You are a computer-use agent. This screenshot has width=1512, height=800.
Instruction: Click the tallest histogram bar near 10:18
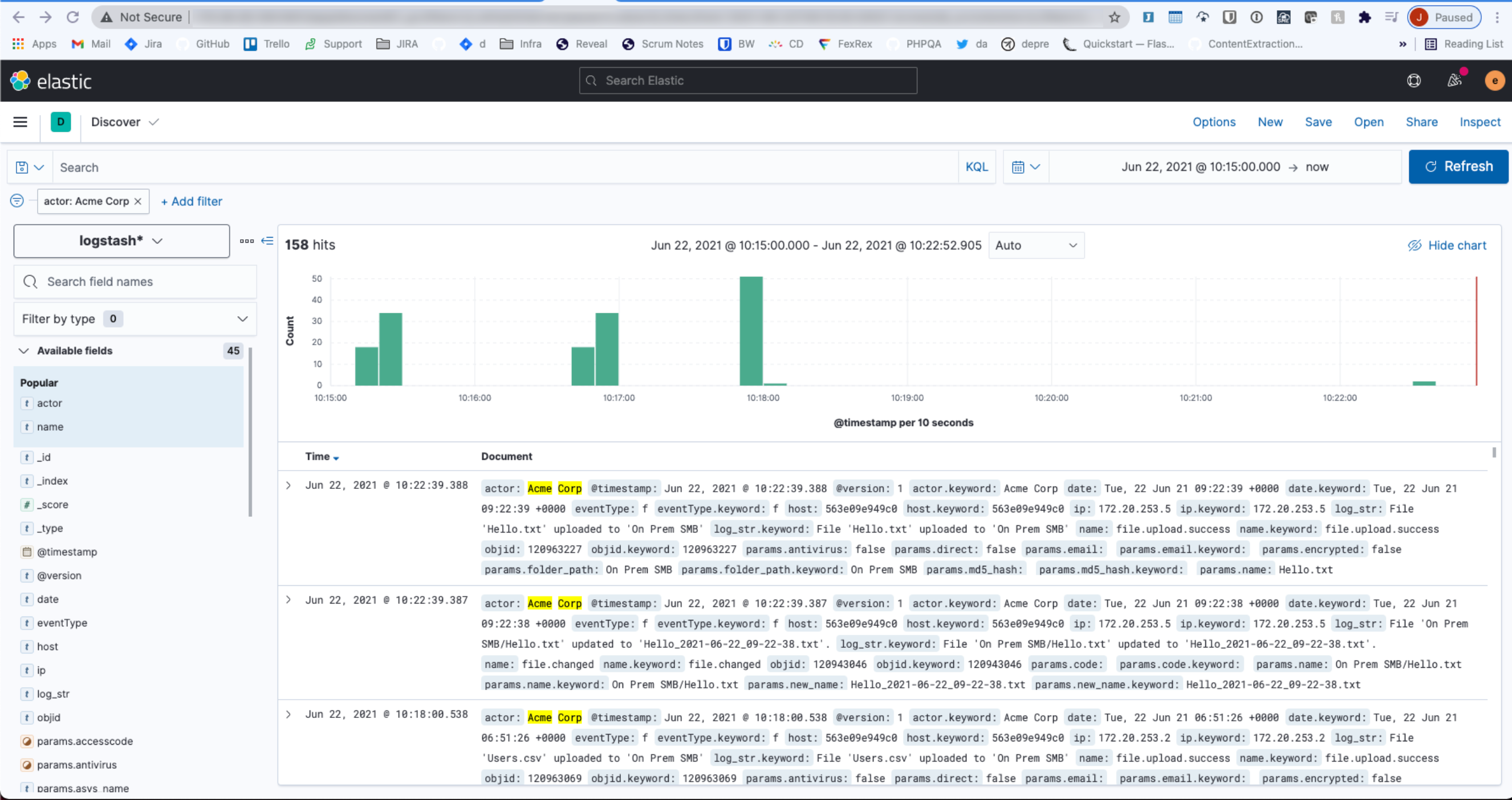[751, 332]
